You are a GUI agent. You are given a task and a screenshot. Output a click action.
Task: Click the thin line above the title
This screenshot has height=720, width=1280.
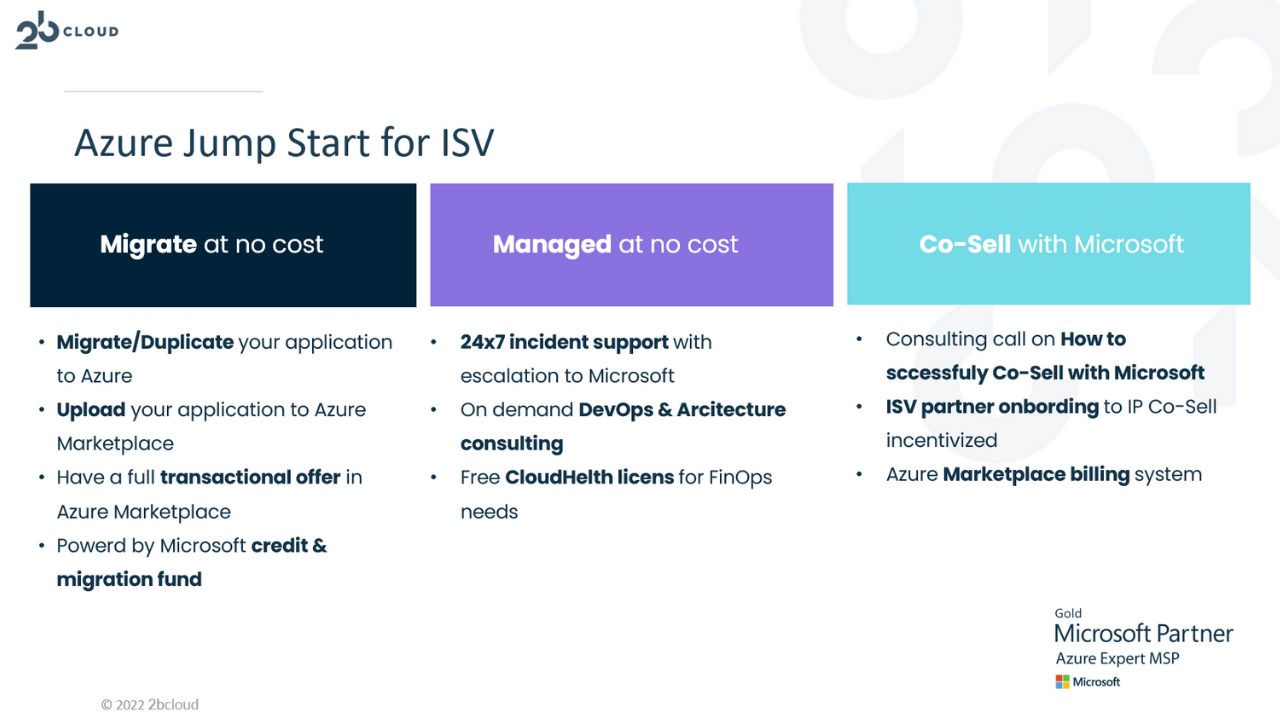click(x=163, y=92)
